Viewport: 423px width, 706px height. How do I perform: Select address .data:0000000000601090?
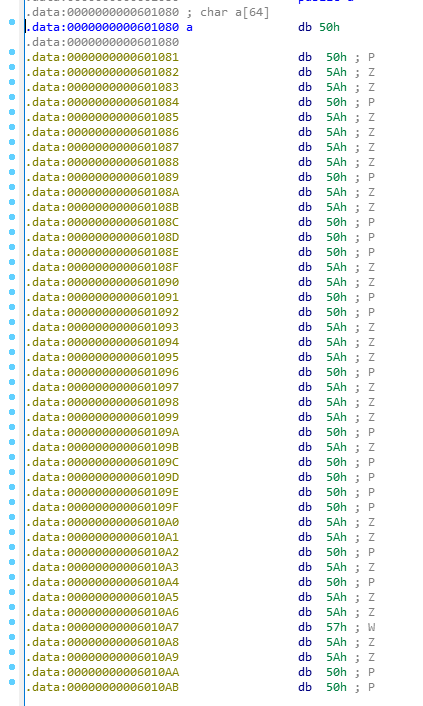point(102,282)
